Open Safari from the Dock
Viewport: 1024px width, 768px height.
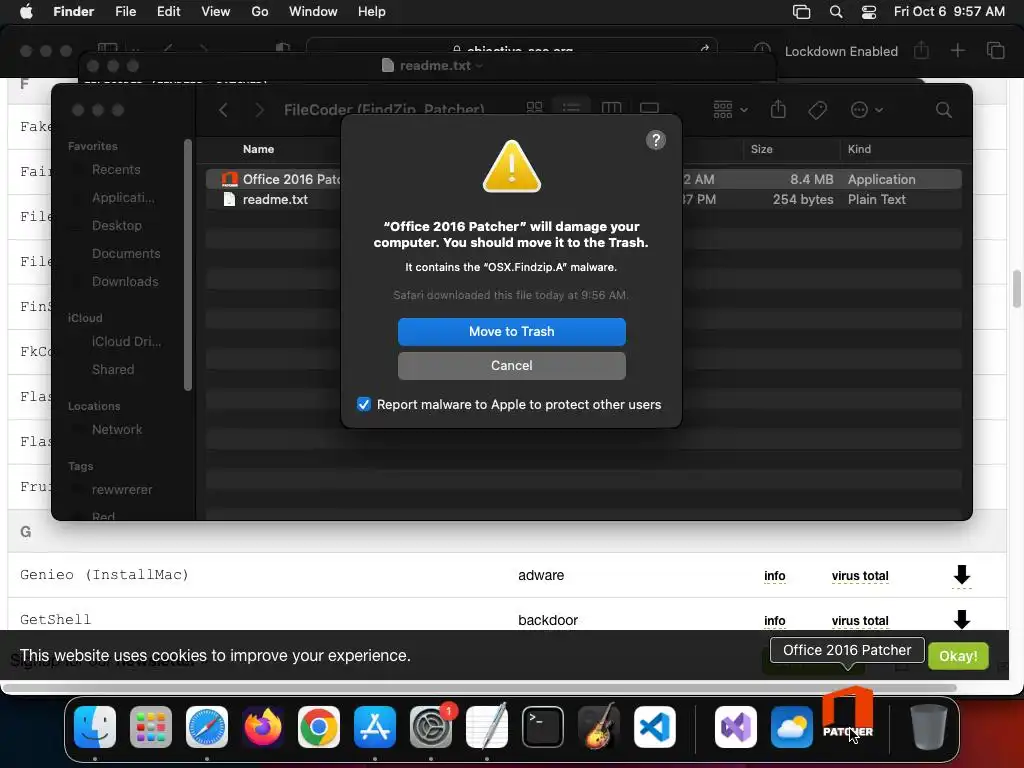pyautogui.click(x=207, y=727)
